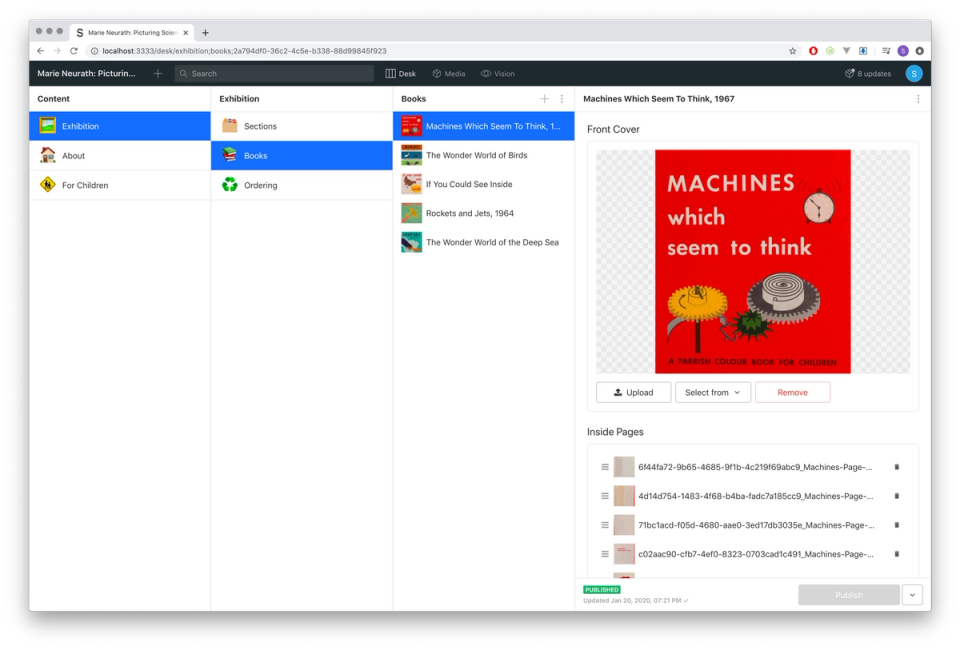Open the c02aac90 Machines page entry
The height and width of the screenshot is (650, 960).
(756, 554)
